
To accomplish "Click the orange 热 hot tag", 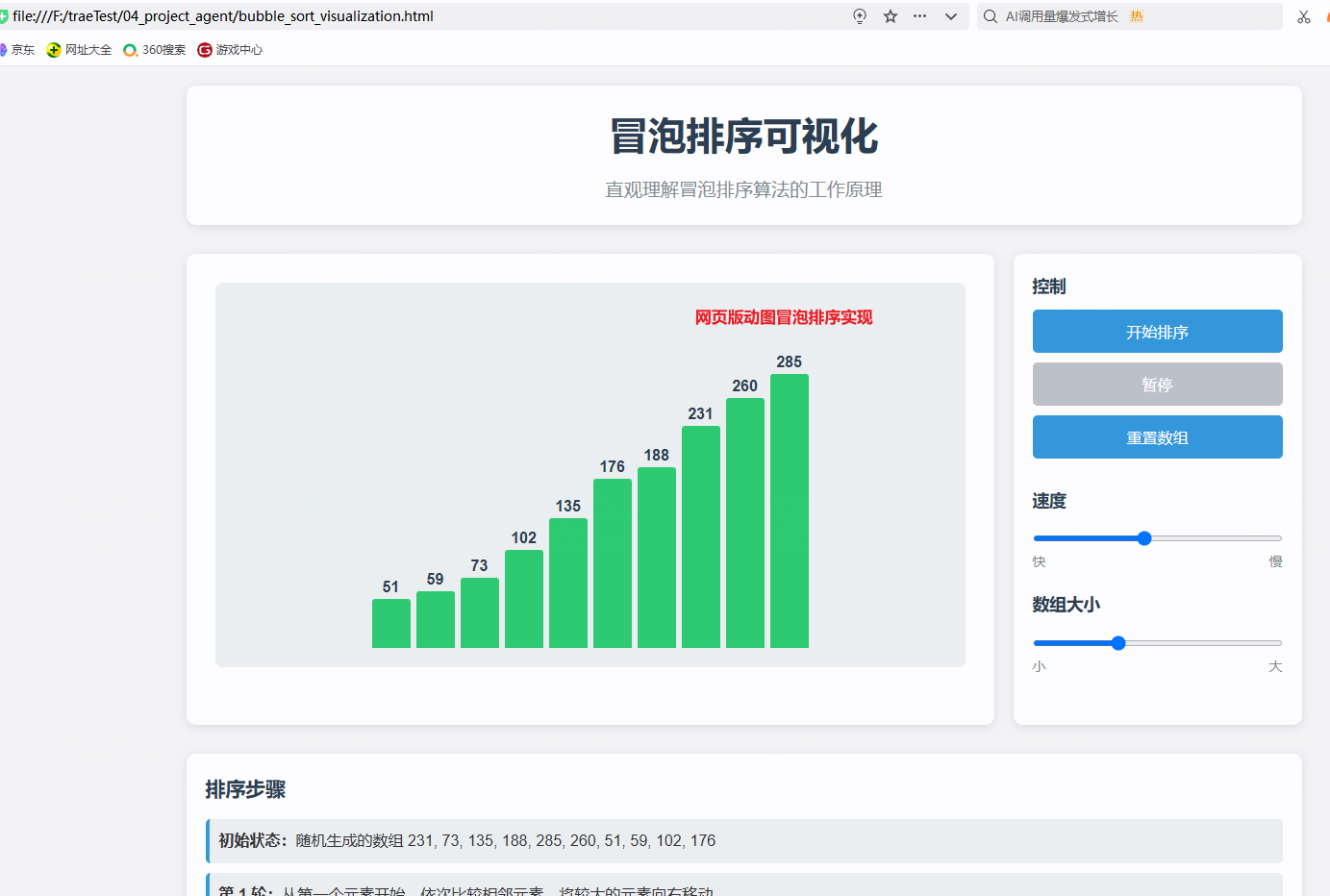I will pos(1137,16).
